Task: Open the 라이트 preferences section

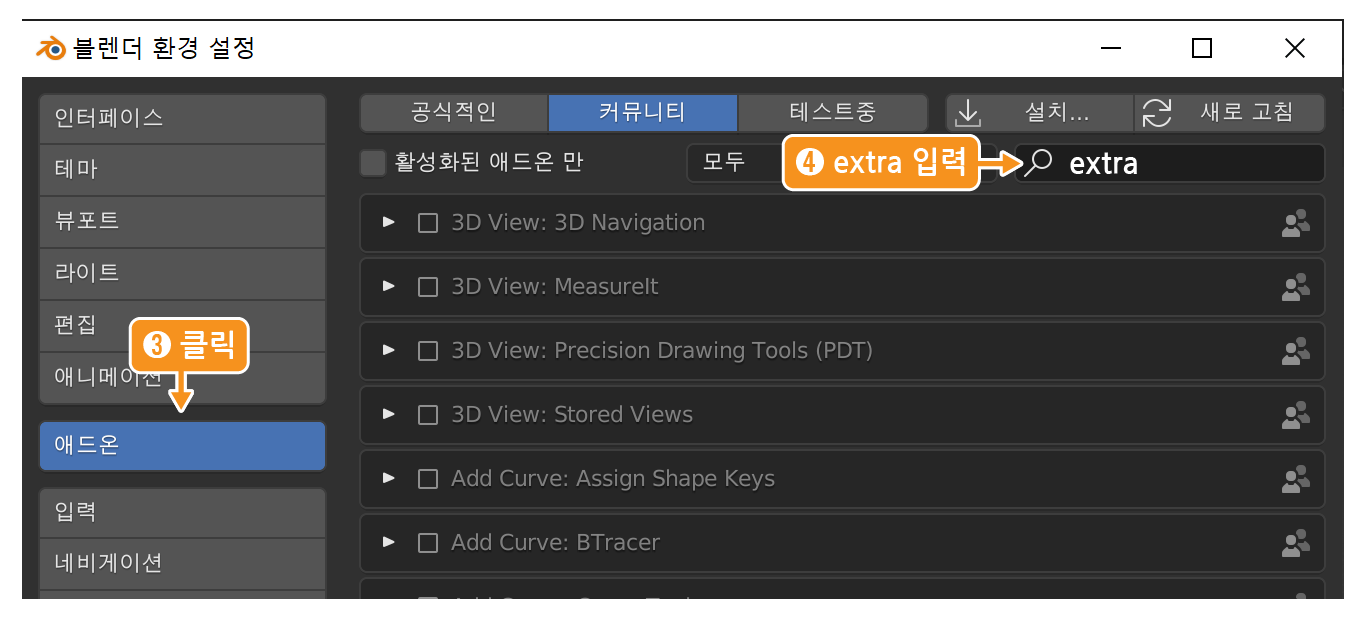Action: tap(182, 274)
